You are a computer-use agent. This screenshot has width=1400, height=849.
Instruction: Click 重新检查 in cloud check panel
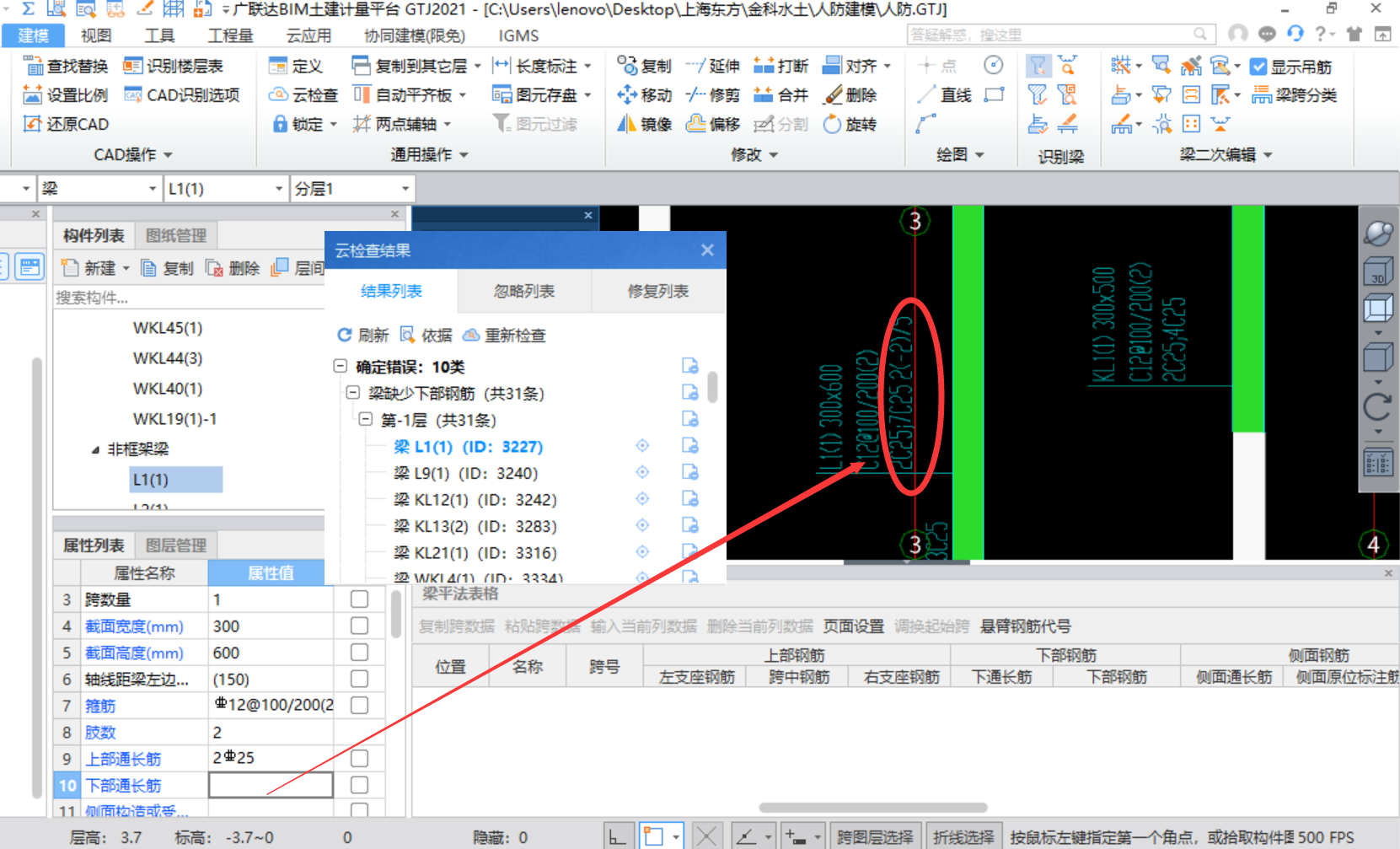tap(504, 336)
